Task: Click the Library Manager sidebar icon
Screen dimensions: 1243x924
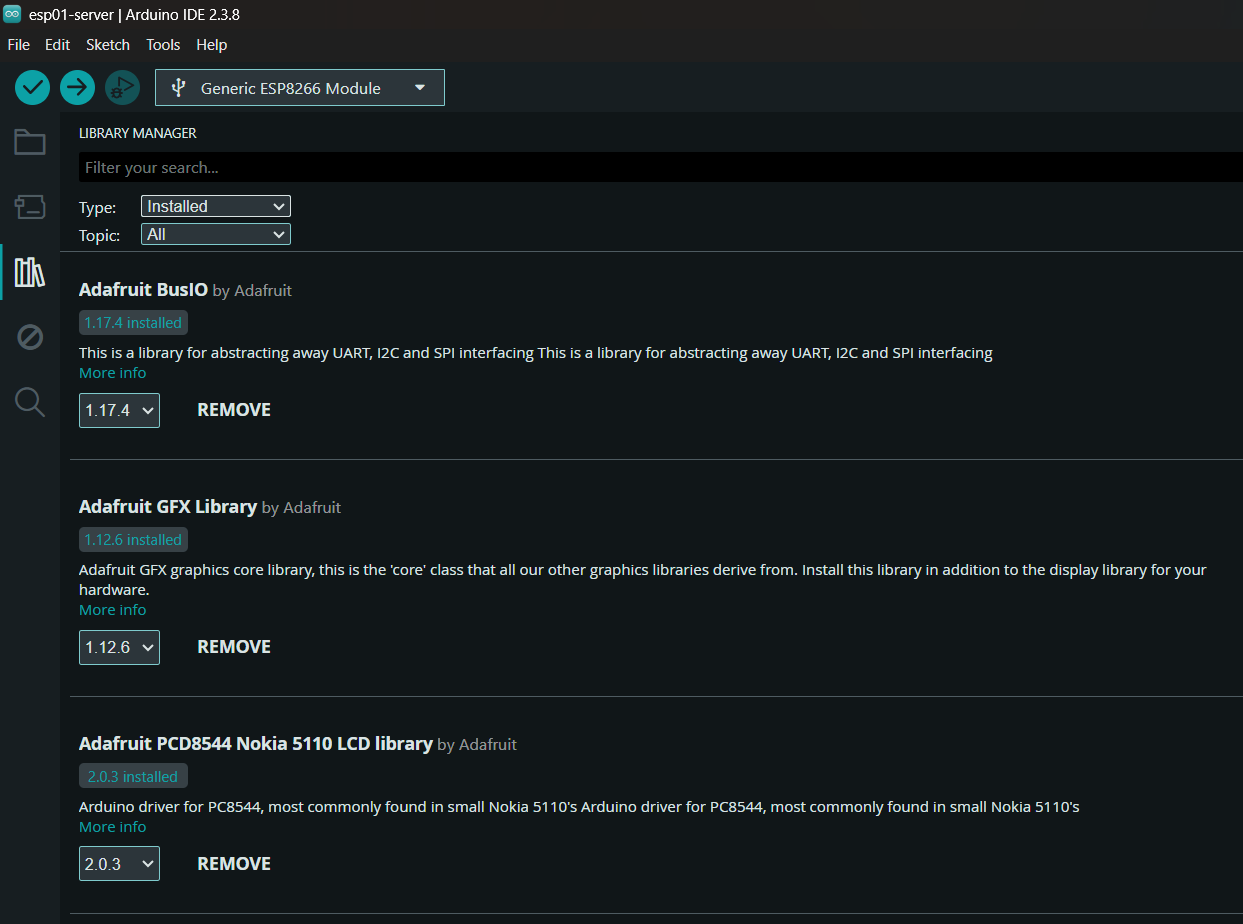Action: pos(30,272)
